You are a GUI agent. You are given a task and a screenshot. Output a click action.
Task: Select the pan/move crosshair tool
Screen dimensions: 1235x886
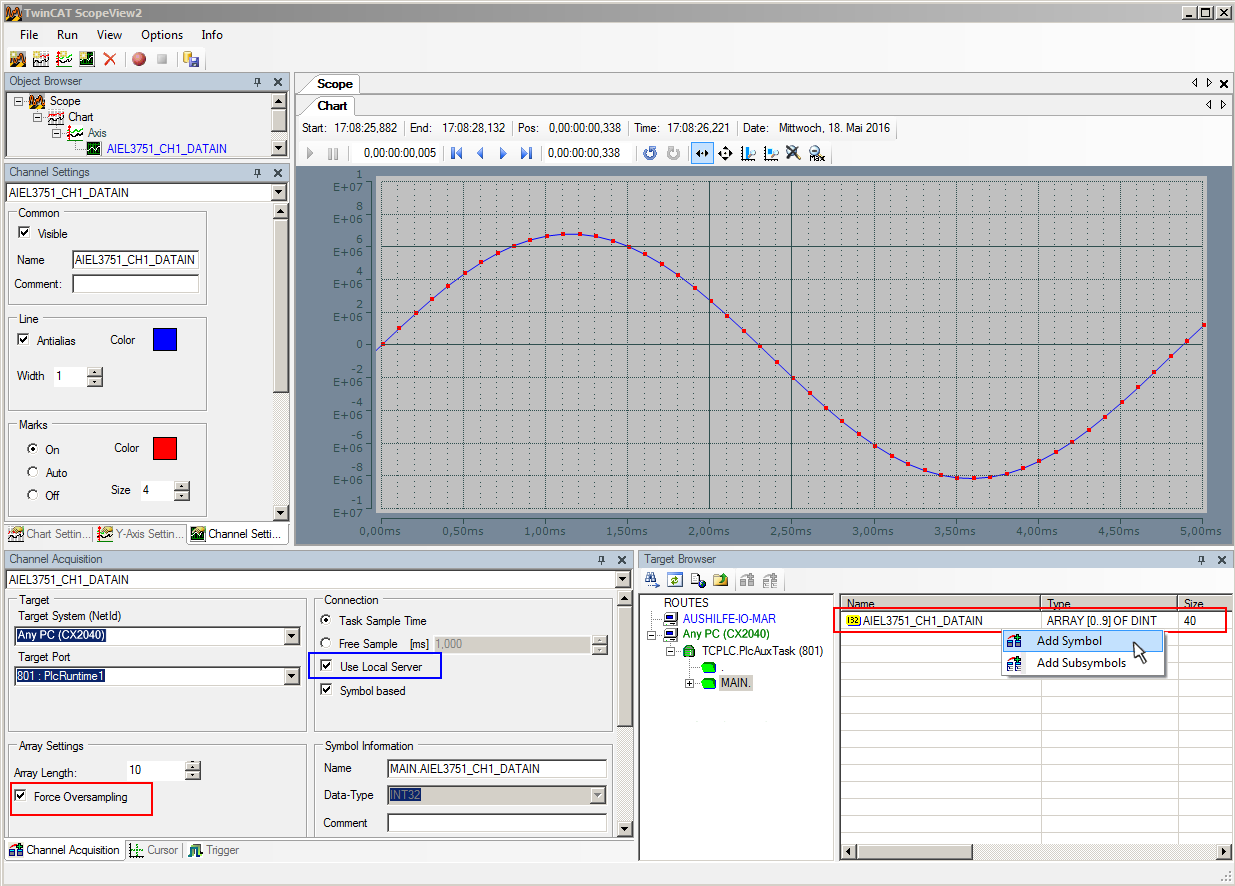725,153
